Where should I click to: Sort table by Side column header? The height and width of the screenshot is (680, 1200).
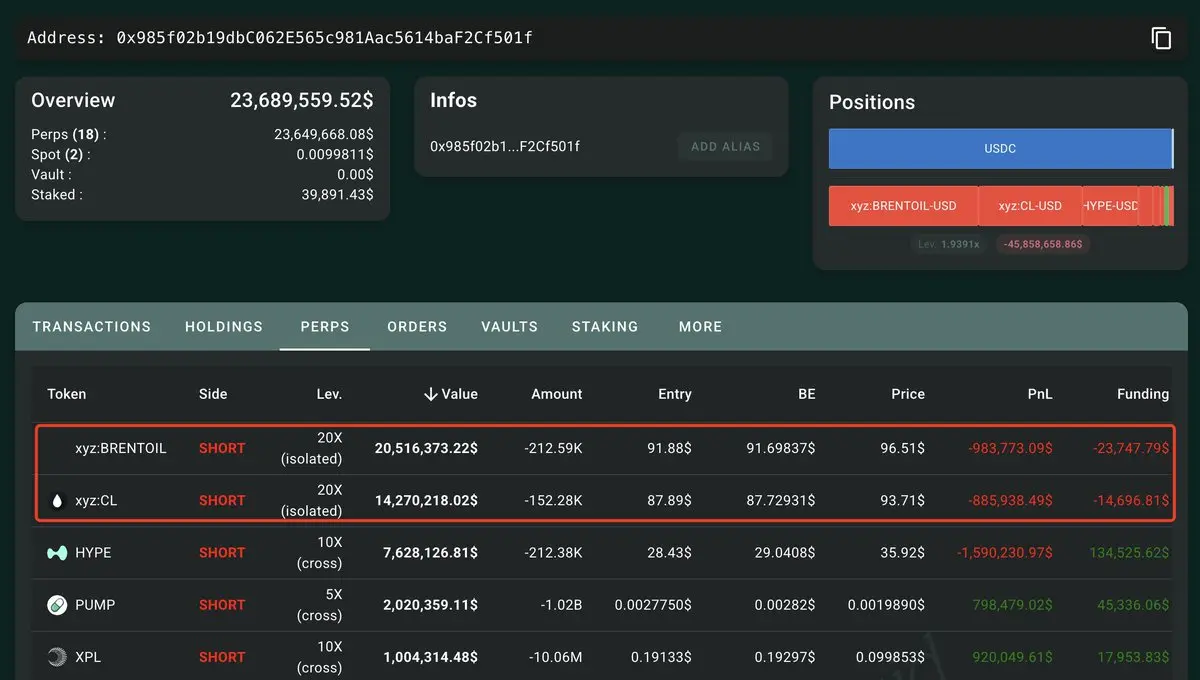click(213, 394)
